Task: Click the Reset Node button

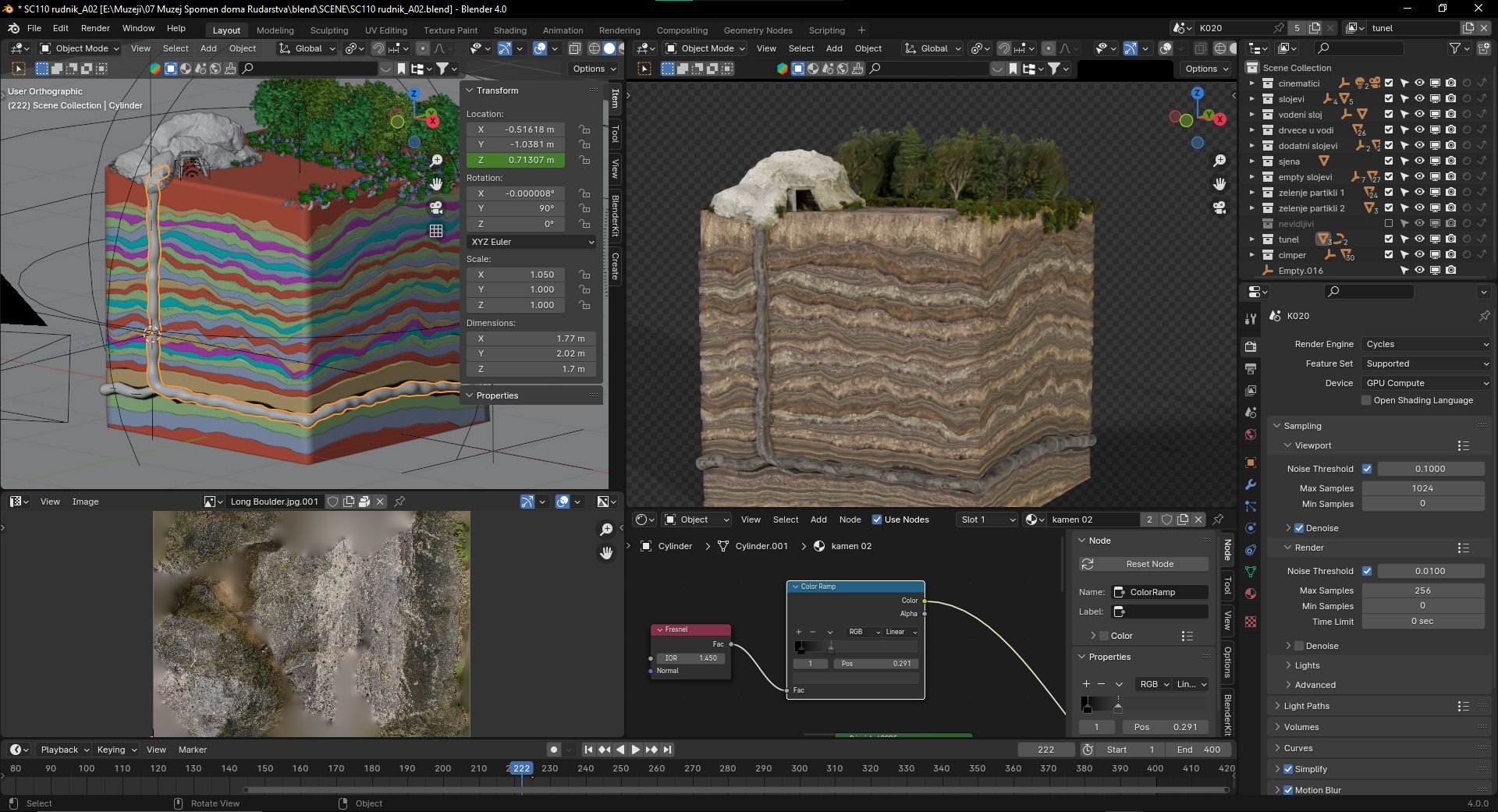Action: point(1144,564)
